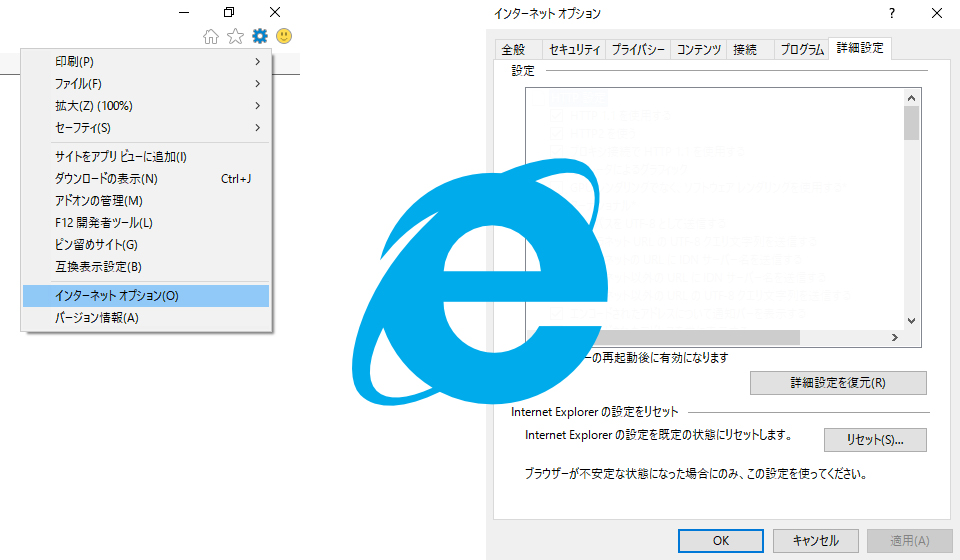Choose アドオンの管理(M) menu entry
This screenshot has width=960, height=560.
(146, 201)
